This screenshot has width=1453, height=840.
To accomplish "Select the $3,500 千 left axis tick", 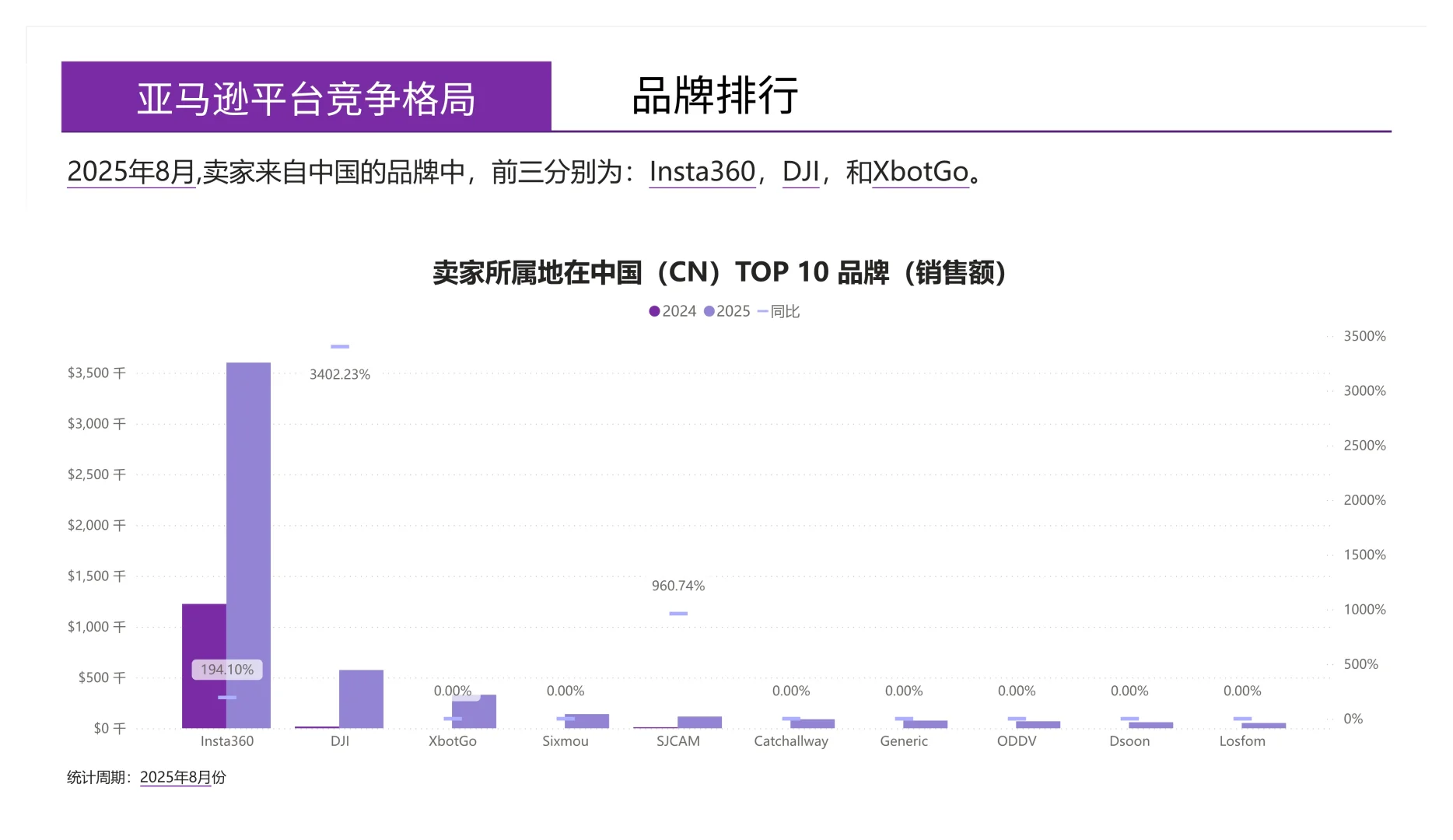I will coord(96,373).
